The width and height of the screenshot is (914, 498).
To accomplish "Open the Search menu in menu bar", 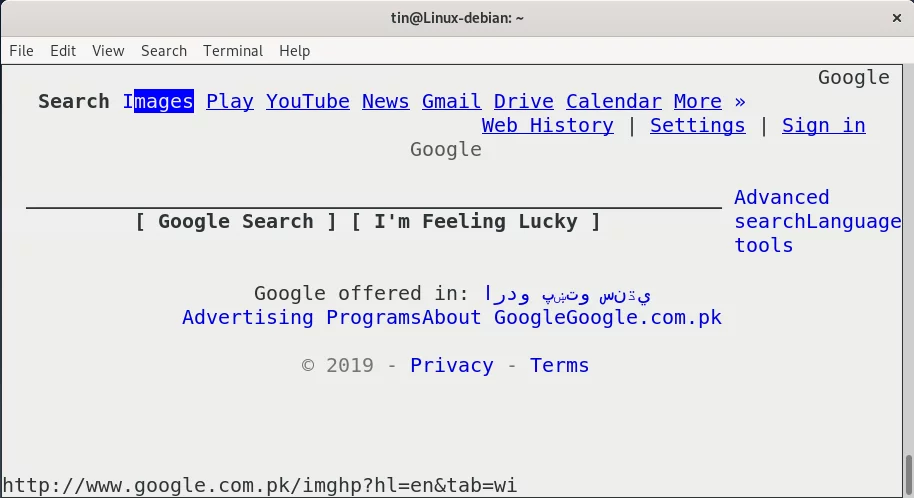I will [164, 51].
